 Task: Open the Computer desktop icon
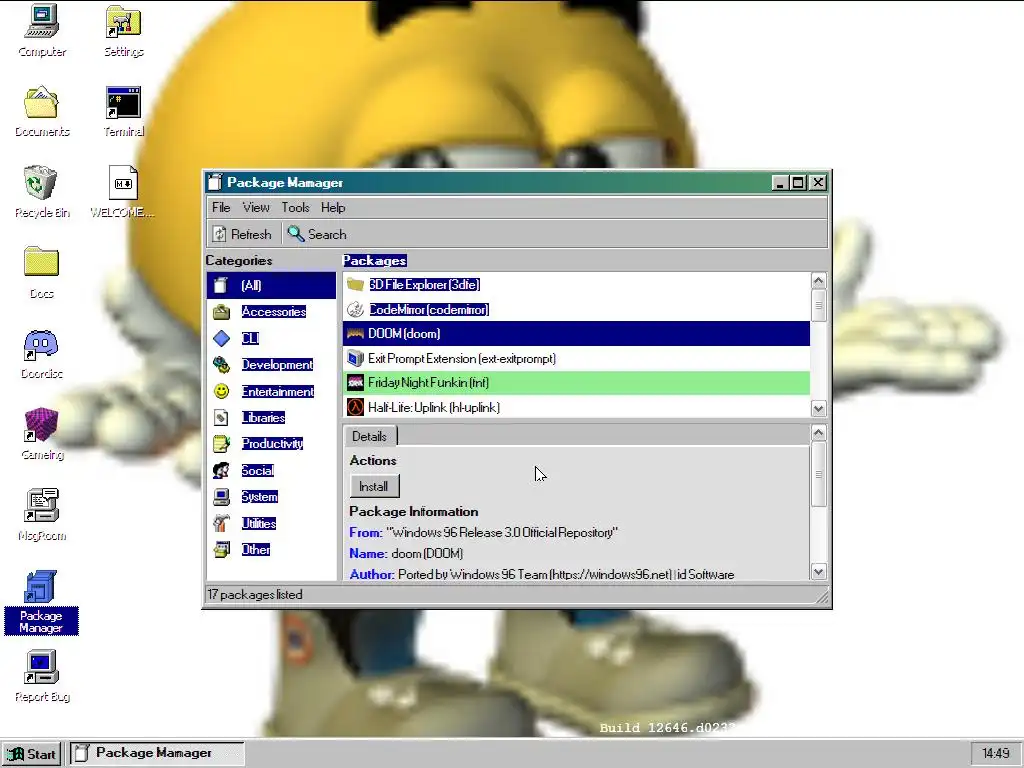[42, 31]
